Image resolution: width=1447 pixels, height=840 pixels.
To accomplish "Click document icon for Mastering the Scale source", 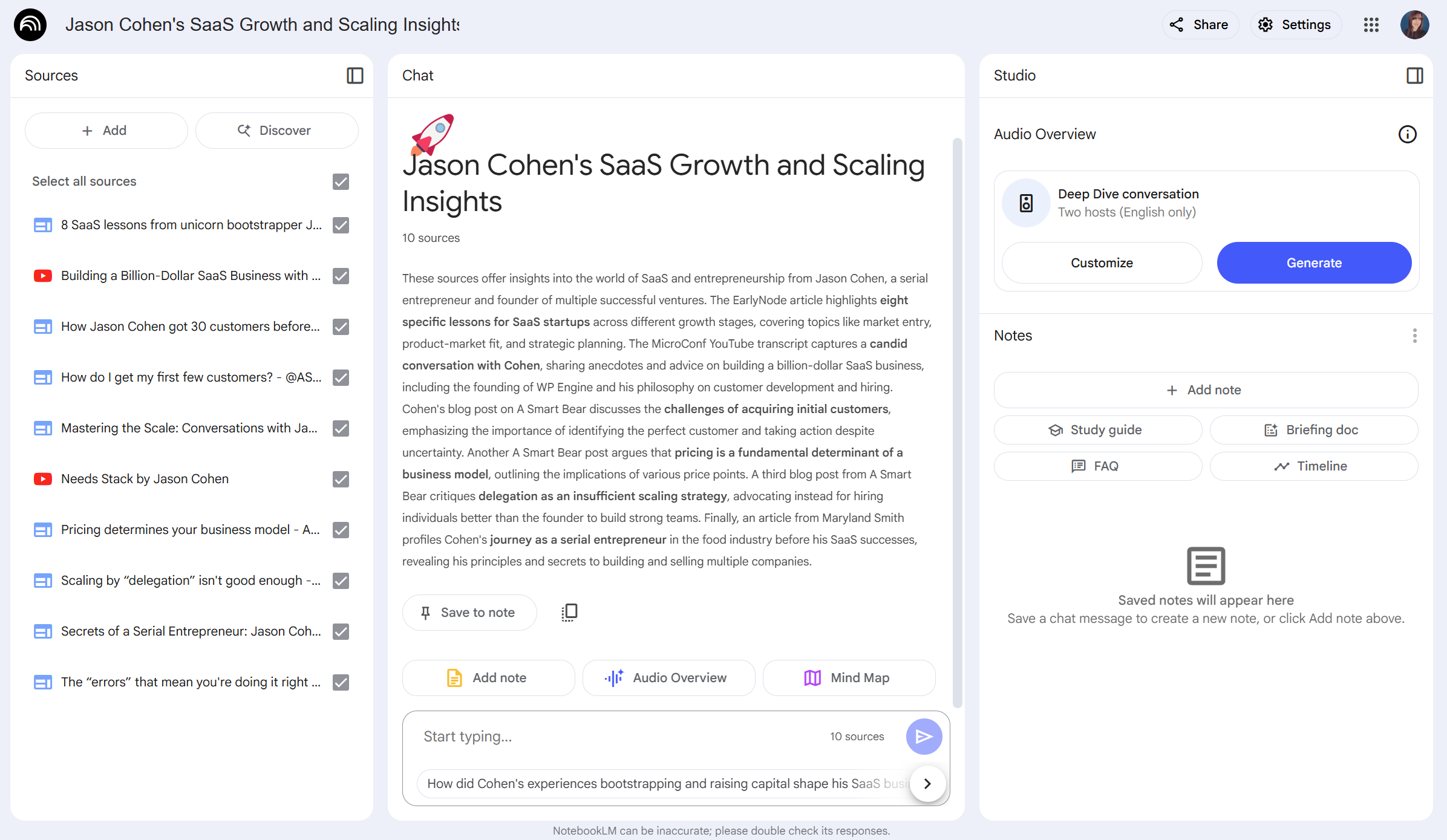I will pyautogui.click(x=42, y=428).
